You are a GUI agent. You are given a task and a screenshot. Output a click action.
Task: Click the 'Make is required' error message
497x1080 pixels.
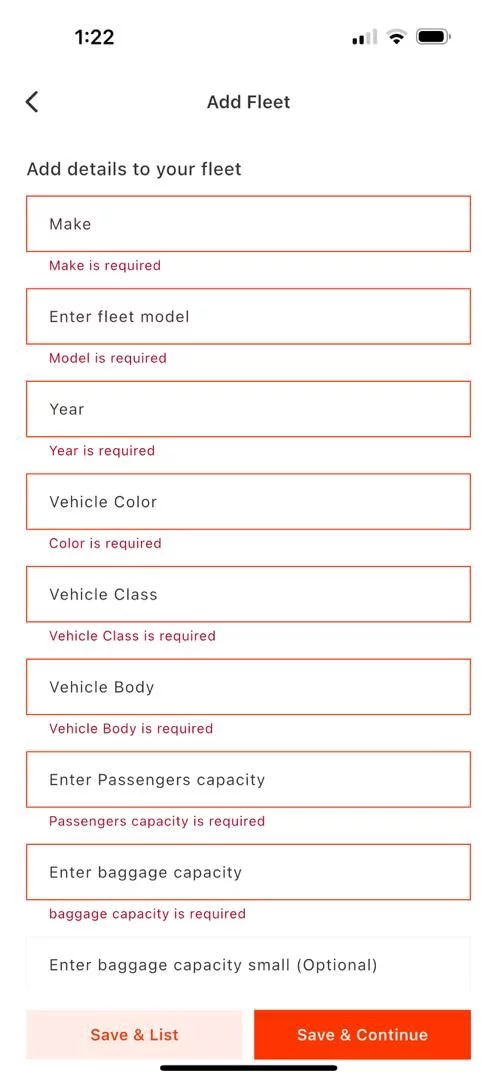click(105, 265)
